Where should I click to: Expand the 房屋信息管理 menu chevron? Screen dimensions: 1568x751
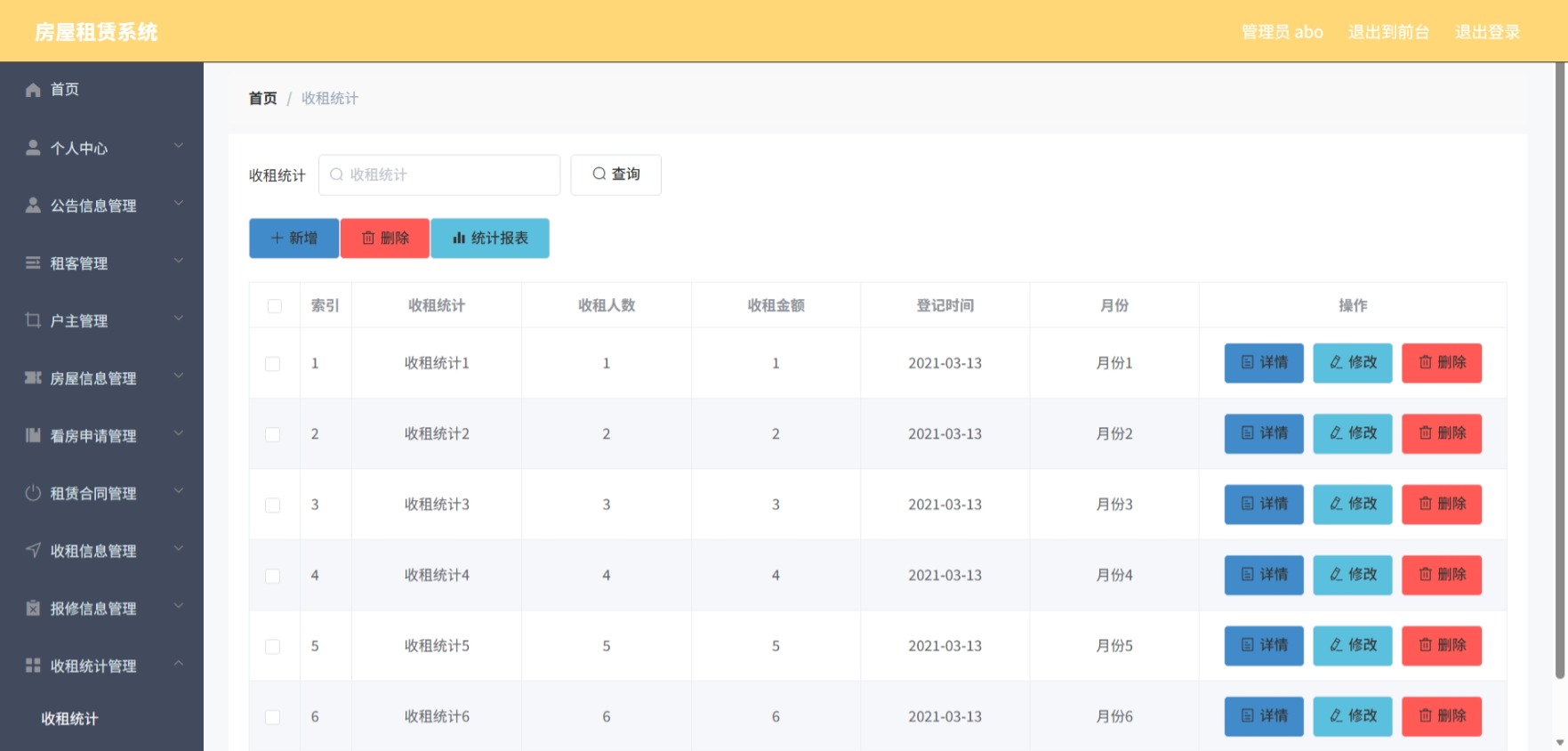(x=179, y=375)
